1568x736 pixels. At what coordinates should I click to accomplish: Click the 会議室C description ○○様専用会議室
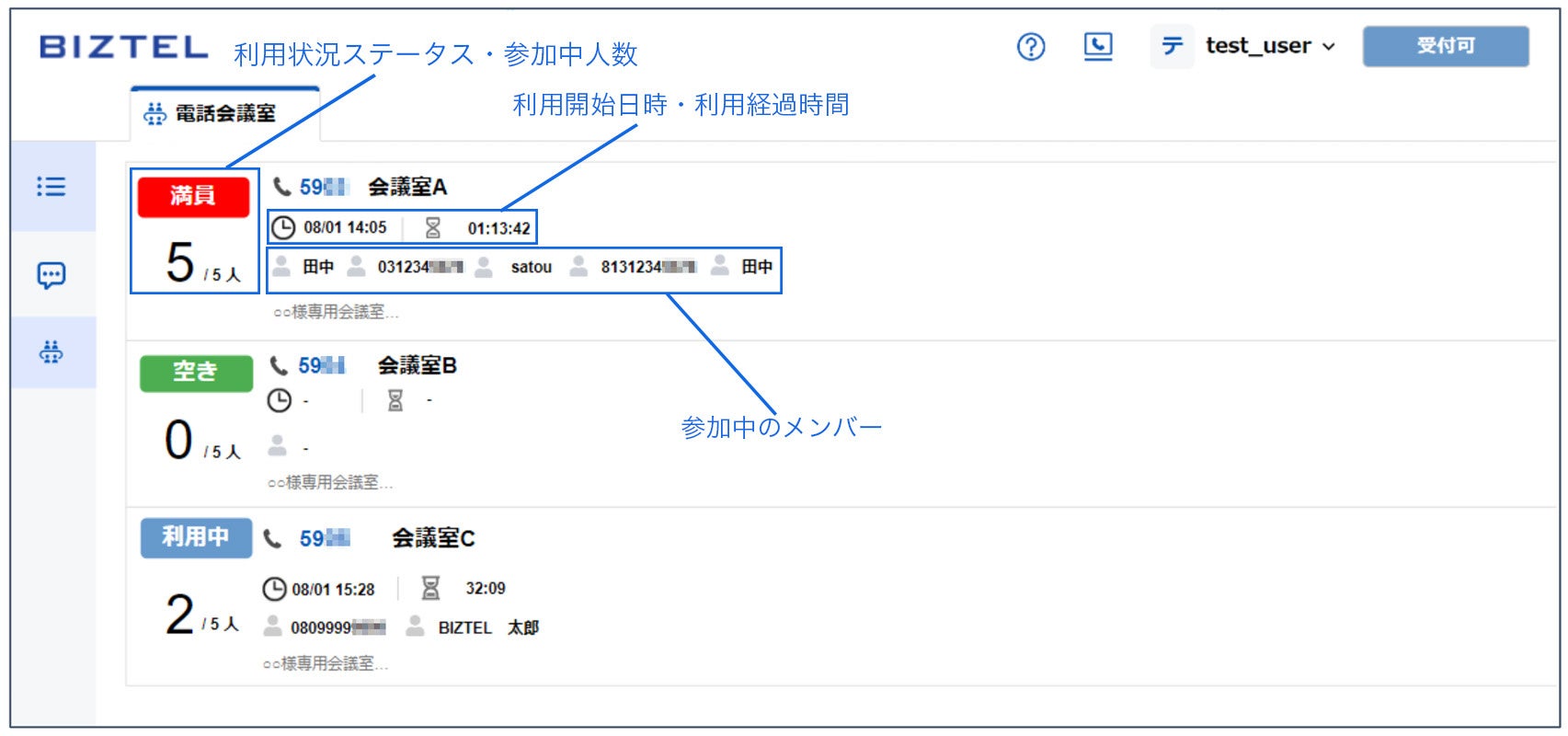click(326, 663)
